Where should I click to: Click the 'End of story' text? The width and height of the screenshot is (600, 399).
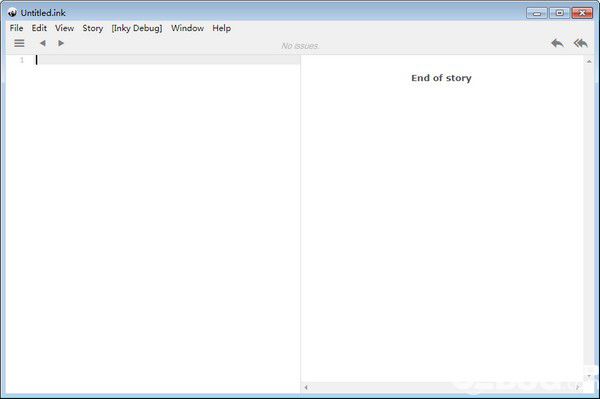click(441, 78)
